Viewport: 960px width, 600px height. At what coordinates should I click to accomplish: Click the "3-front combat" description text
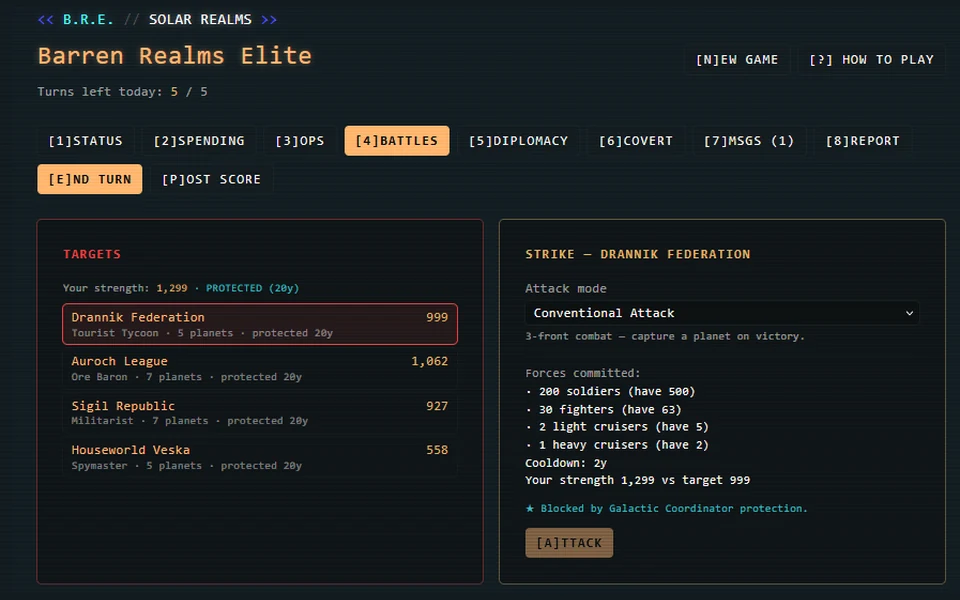point(665,336)
